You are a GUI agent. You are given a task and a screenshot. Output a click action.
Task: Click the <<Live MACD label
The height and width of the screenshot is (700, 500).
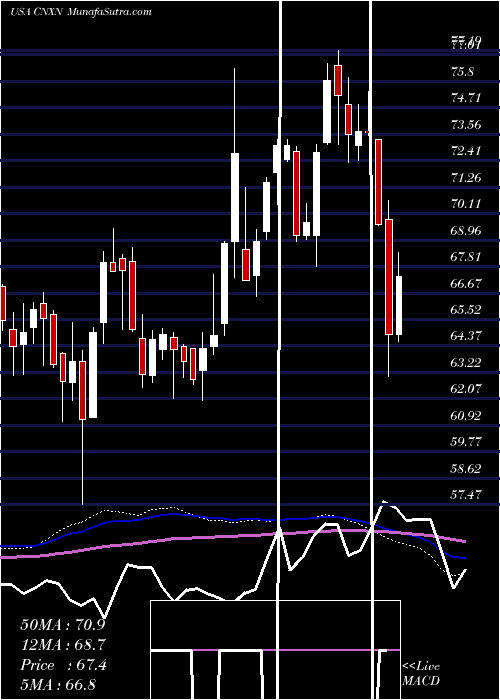point(421,674)
